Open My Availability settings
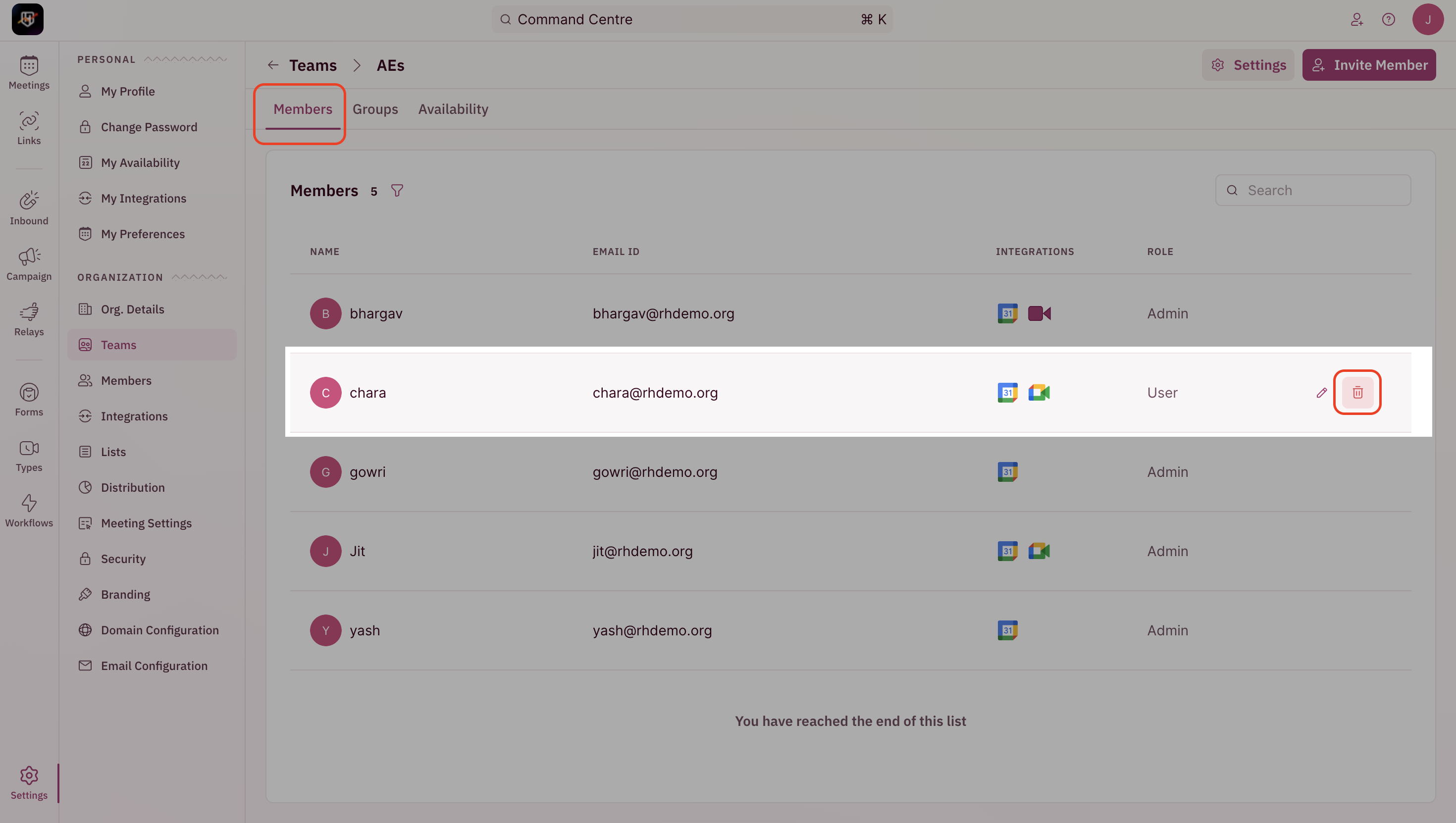This screenshot has height=823, width=1456. click(x=152, y=162)
